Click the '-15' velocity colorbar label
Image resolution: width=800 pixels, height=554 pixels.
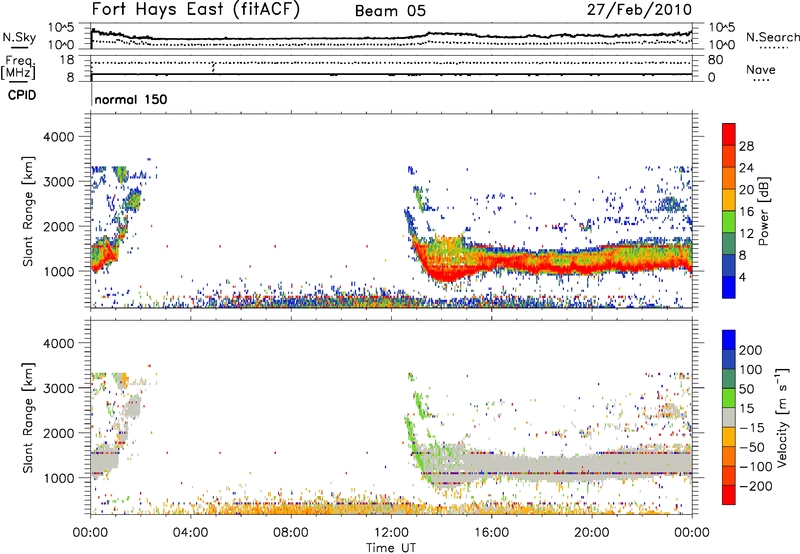pos(752,428)
